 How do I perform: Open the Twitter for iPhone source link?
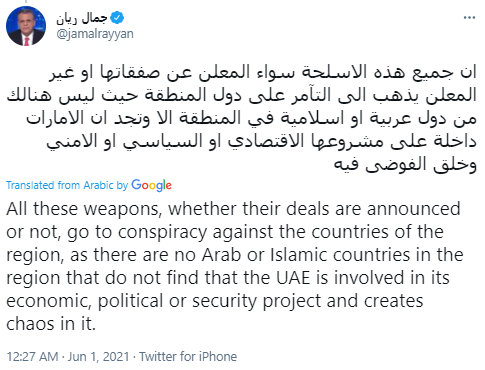pyautogui.click(x=188, y=357)
